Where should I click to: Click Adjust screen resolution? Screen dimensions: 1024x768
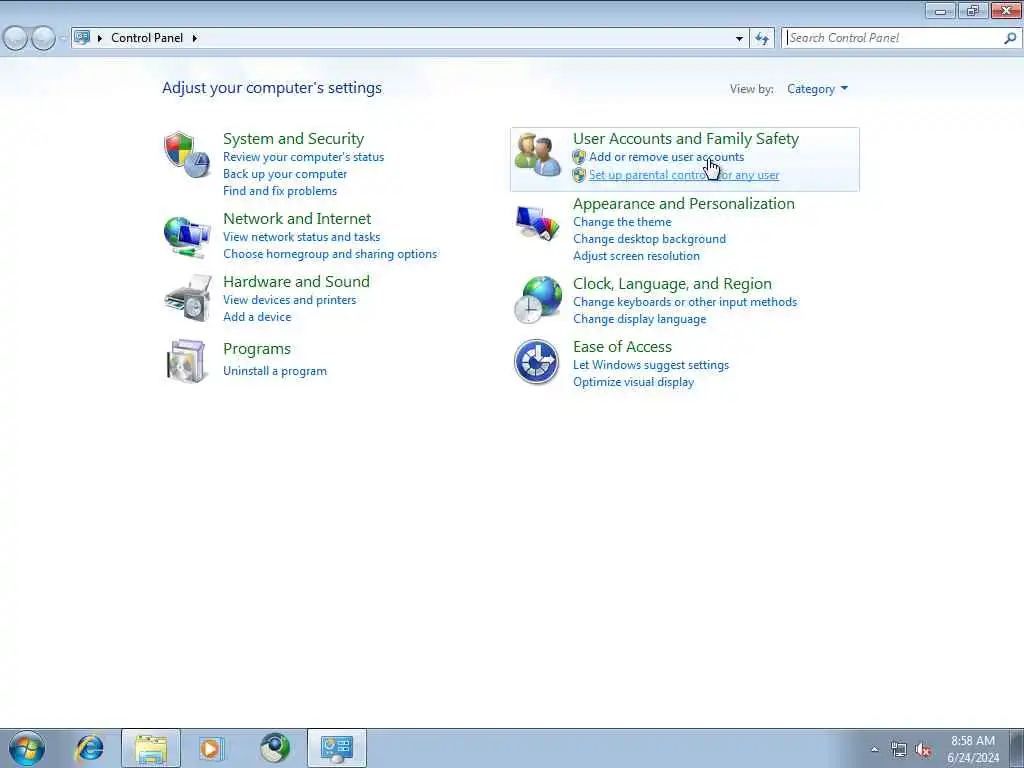[x=636, y=256]
